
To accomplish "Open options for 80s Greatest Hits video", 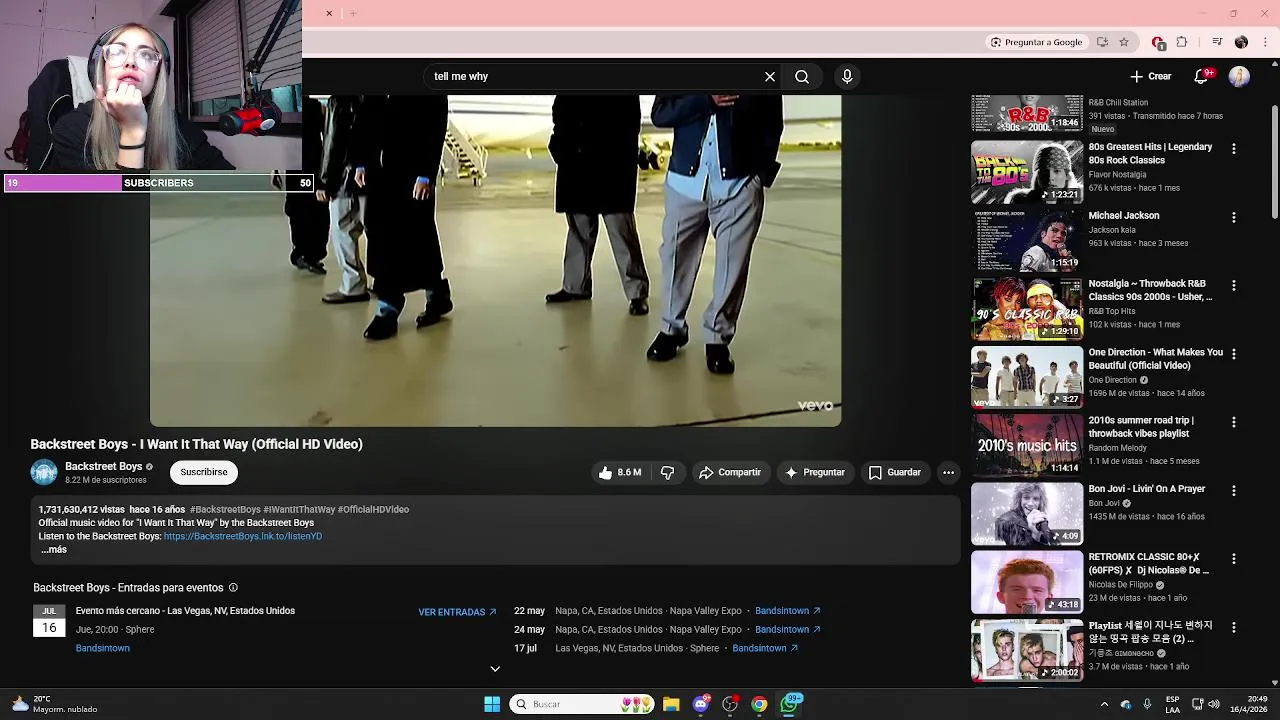I will tap(1233, 148).
